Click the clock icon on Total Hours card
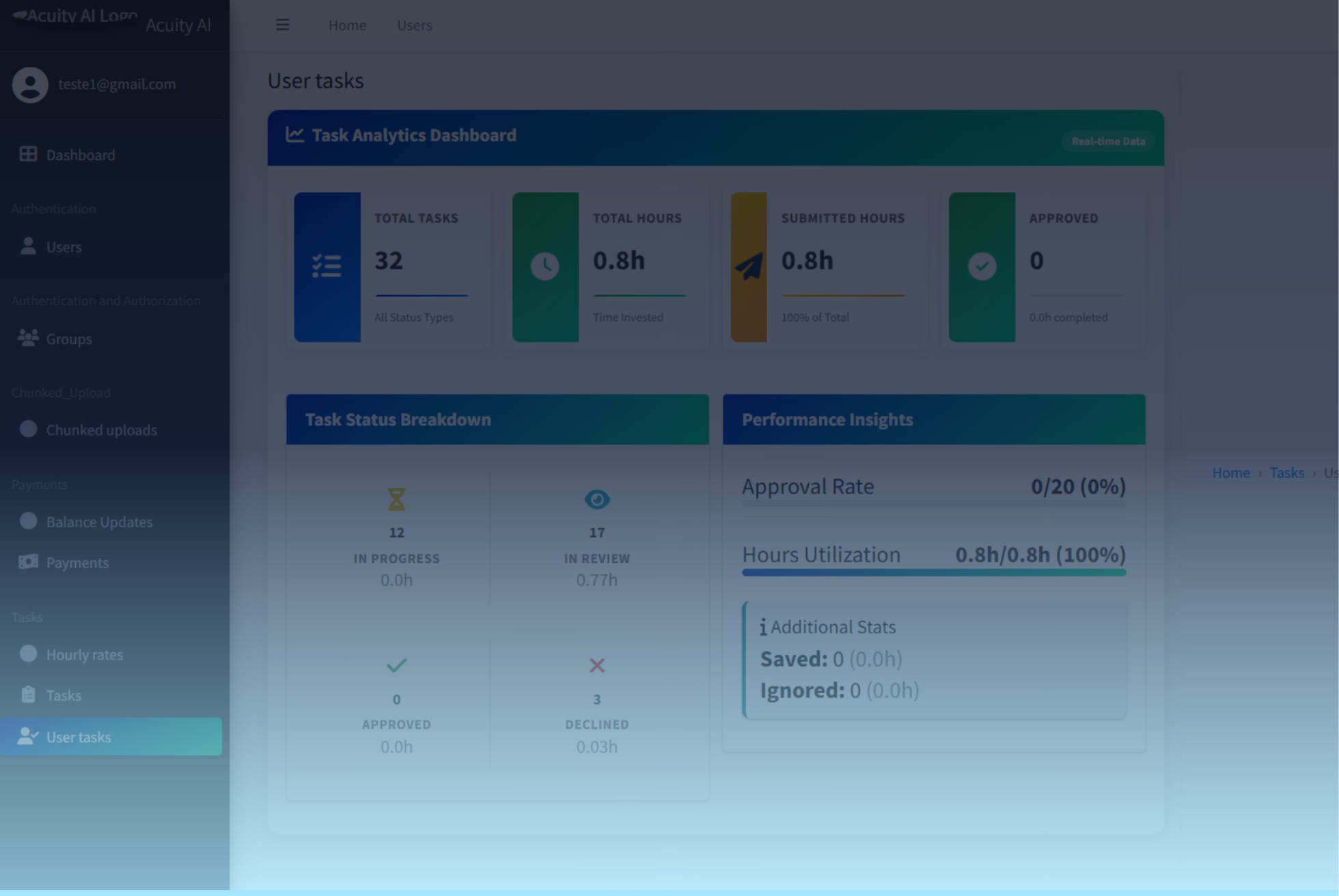The image size is (1339, 896). coord(545,266)
